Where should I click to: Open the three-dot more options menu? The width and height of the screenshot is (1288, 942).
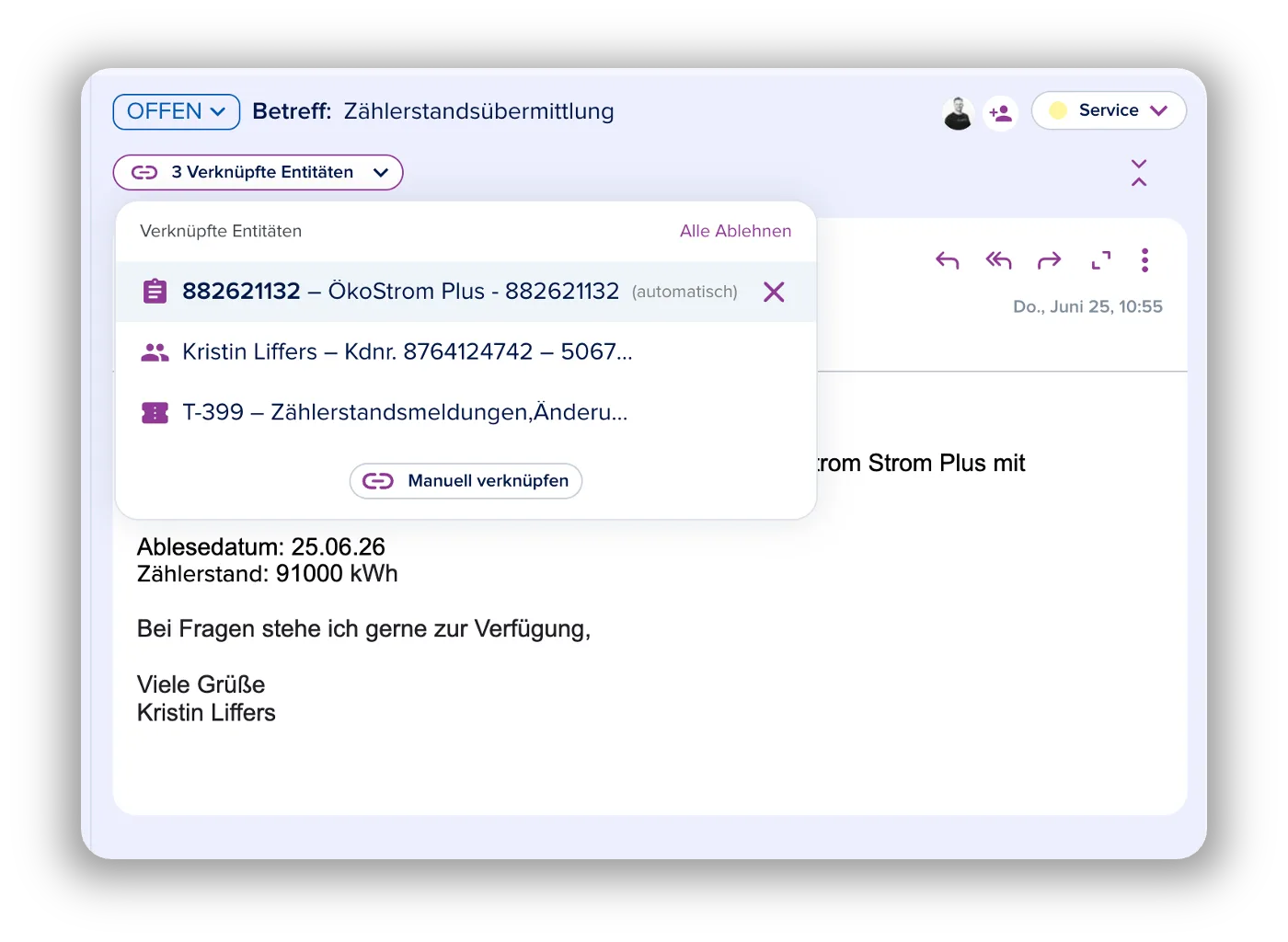pyautogui.click(x=1144, y=260)
